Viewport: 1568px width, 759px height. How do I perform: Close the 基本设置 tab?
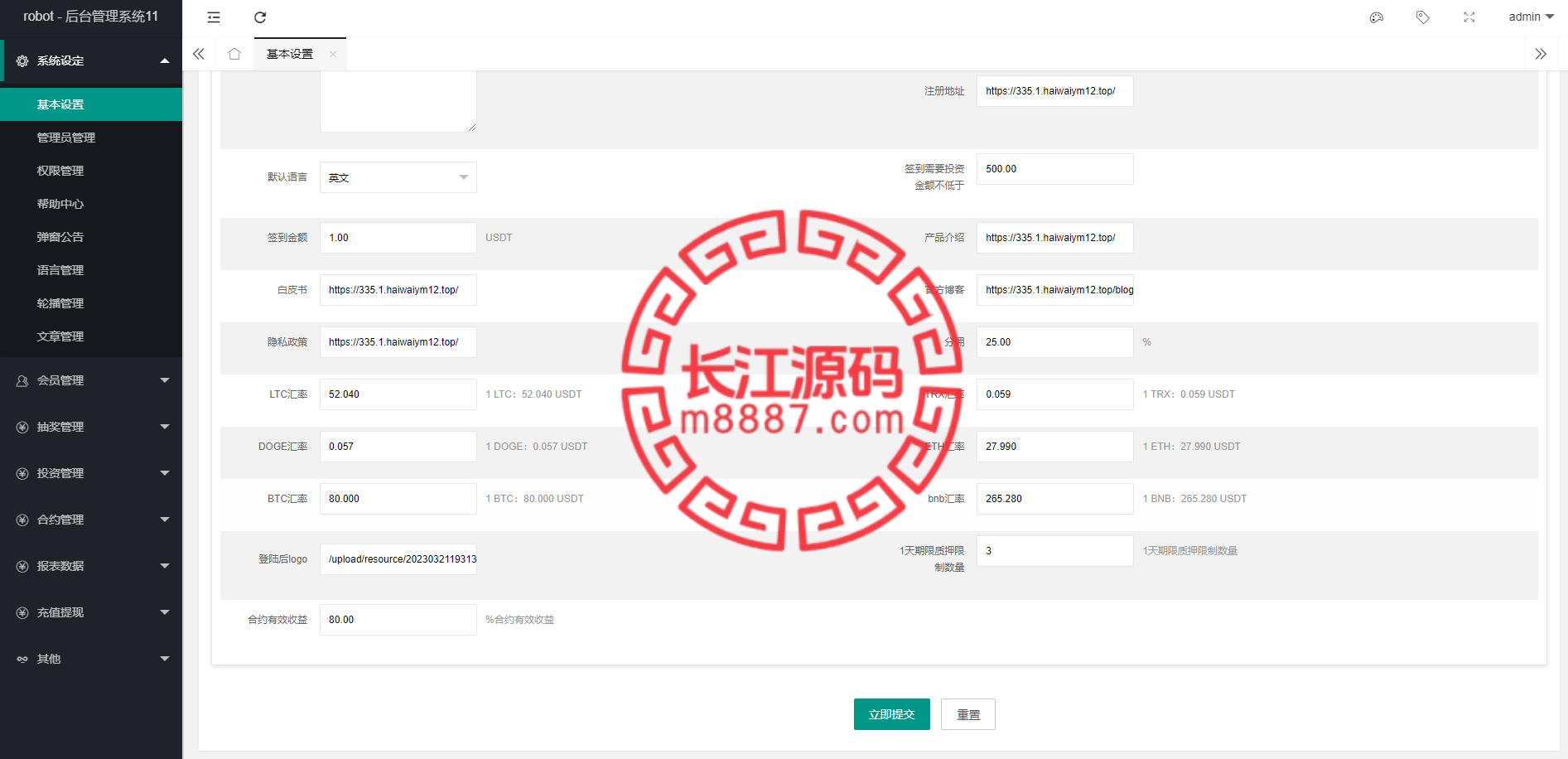click(333, 54)
